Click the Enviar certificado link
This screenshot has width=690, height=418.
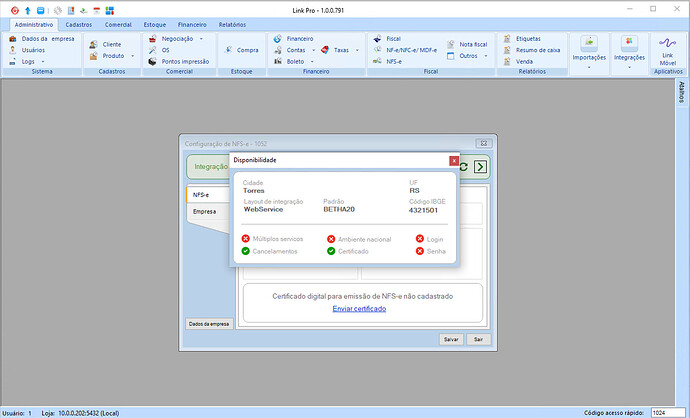[359, 309]
